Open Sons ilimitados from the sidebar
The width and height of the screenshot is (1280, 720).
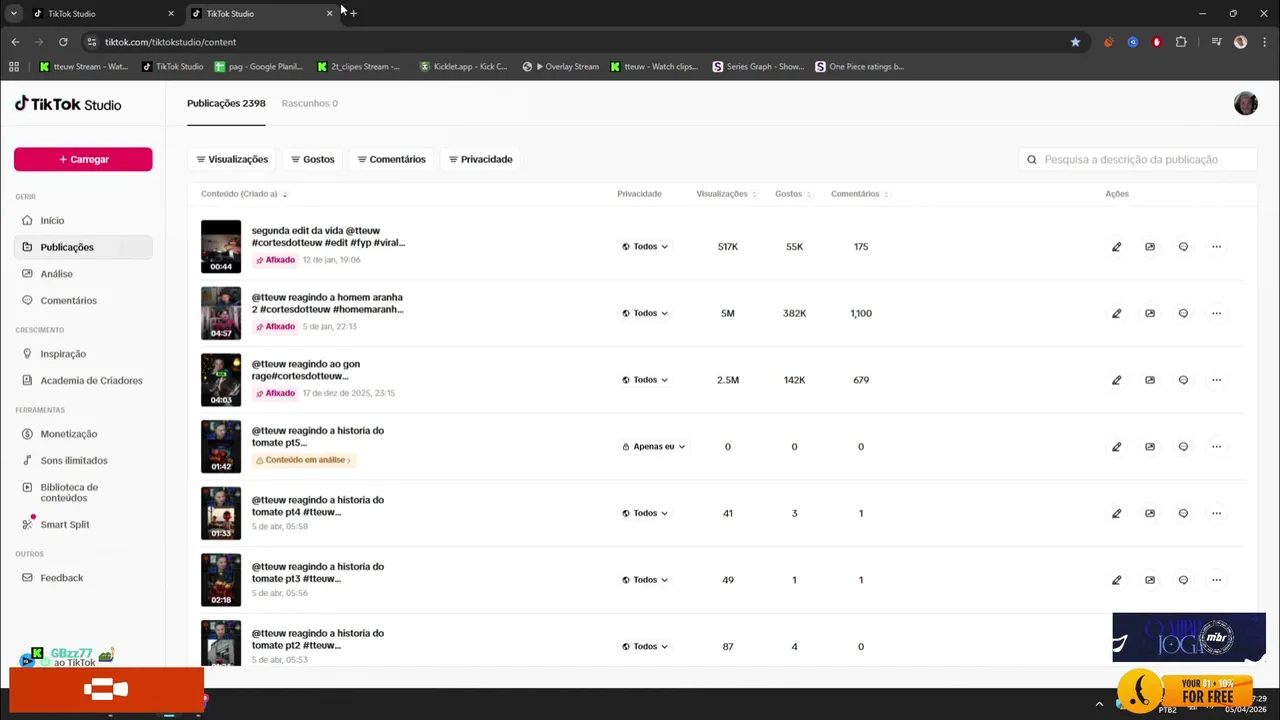[x=73, y=461]
